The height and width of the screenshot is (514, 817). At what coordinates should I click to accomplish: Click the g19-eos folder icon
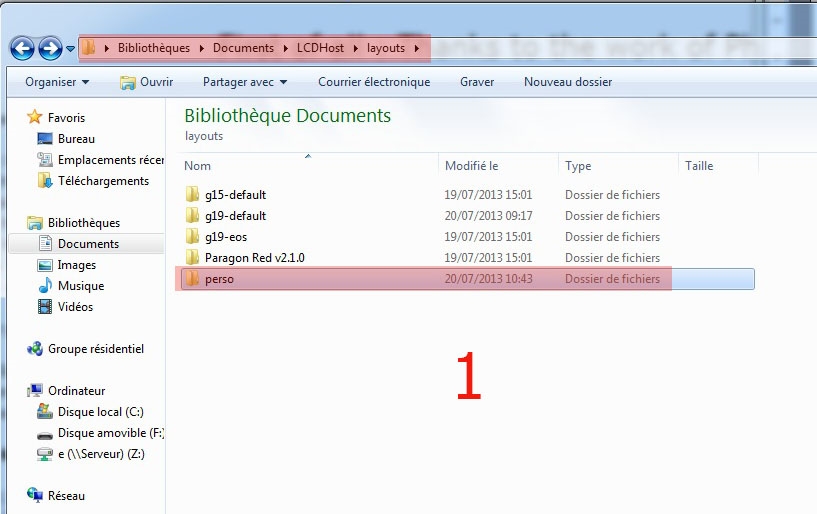point(192,236)
